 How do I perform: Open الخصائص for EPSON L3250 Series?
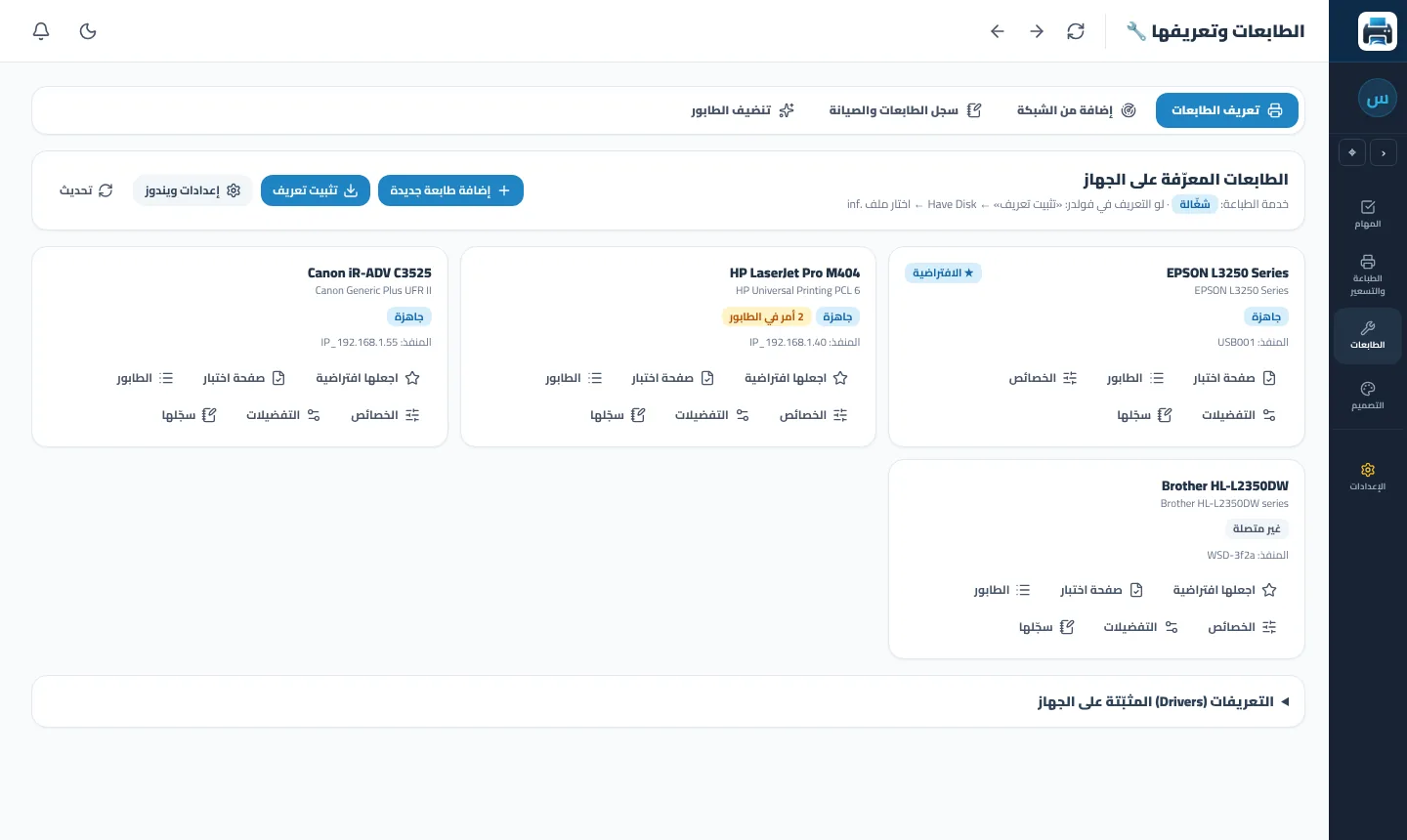point(1044,378)
